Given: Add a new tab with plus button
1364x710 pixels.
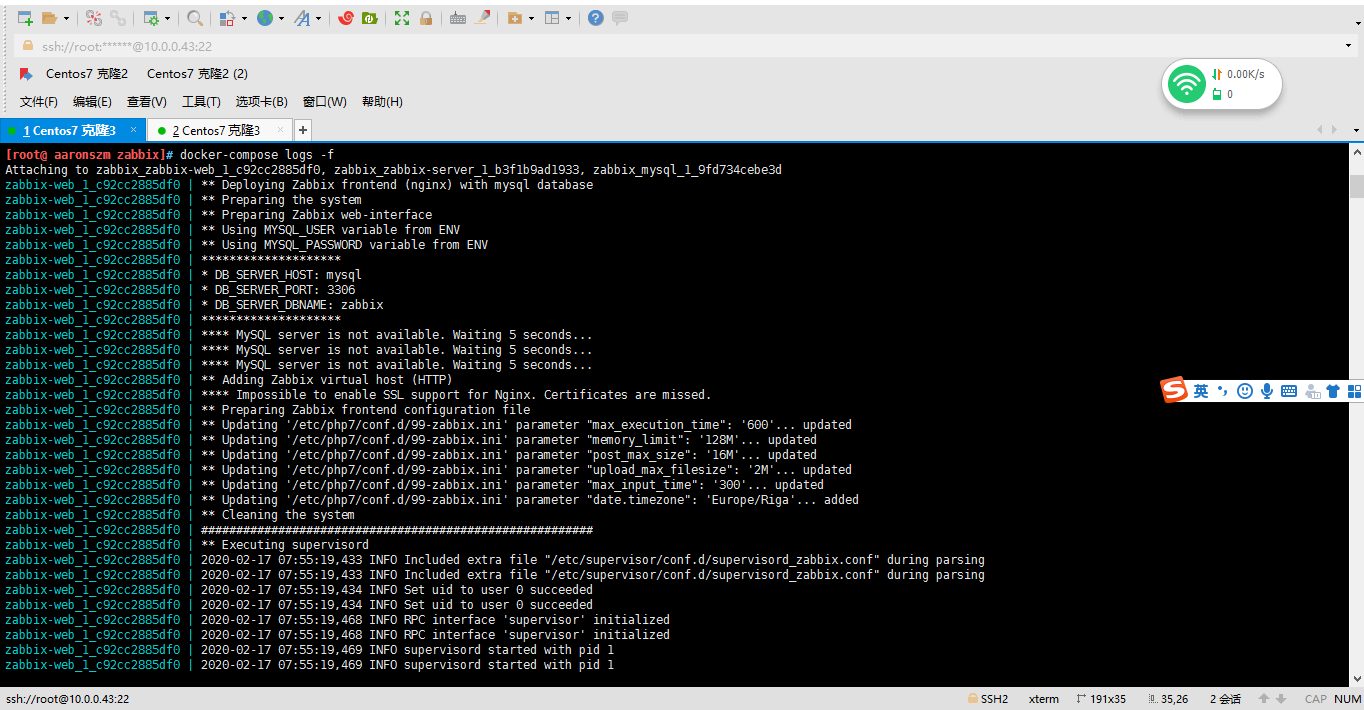Looking at the screenshot, I should pos(303,130).
